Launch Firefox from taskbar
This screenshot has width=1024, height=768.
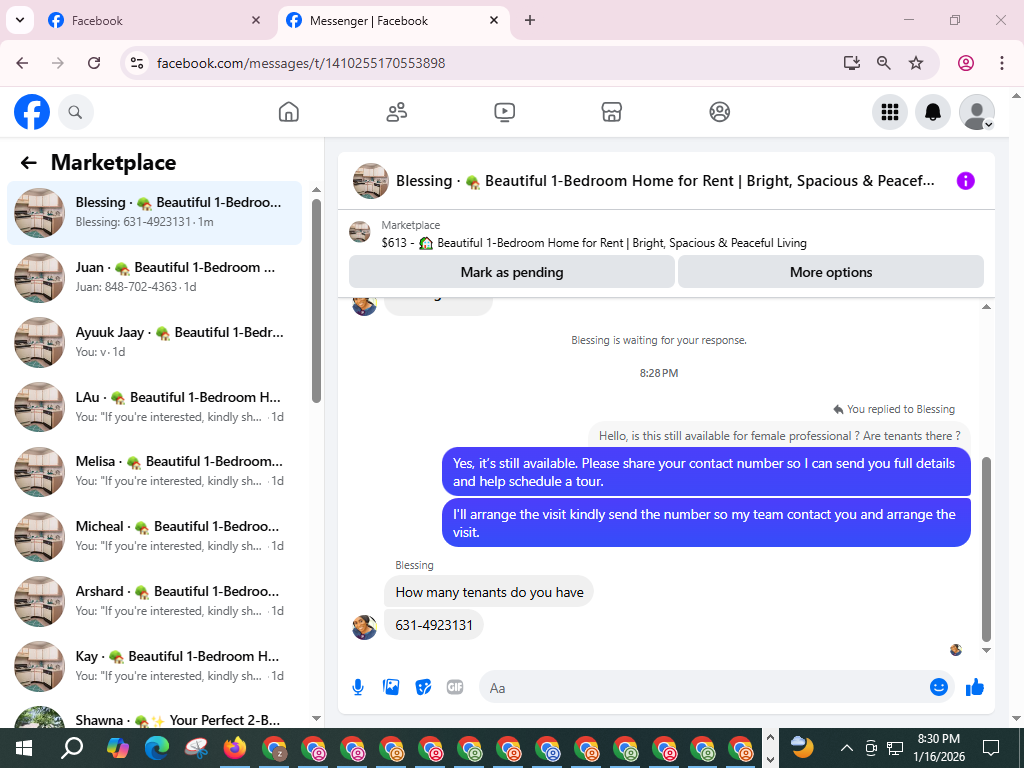pos(234,748)
